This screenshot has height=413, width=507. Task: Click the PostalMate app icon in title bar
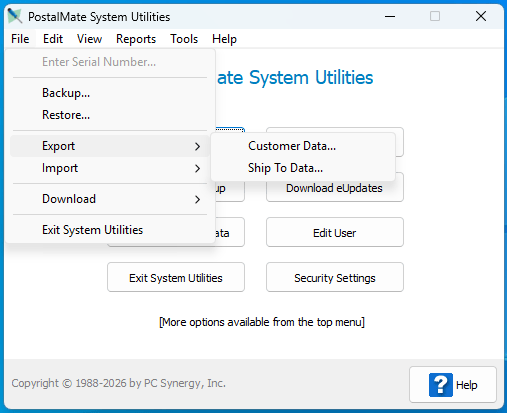pos(15,16)
